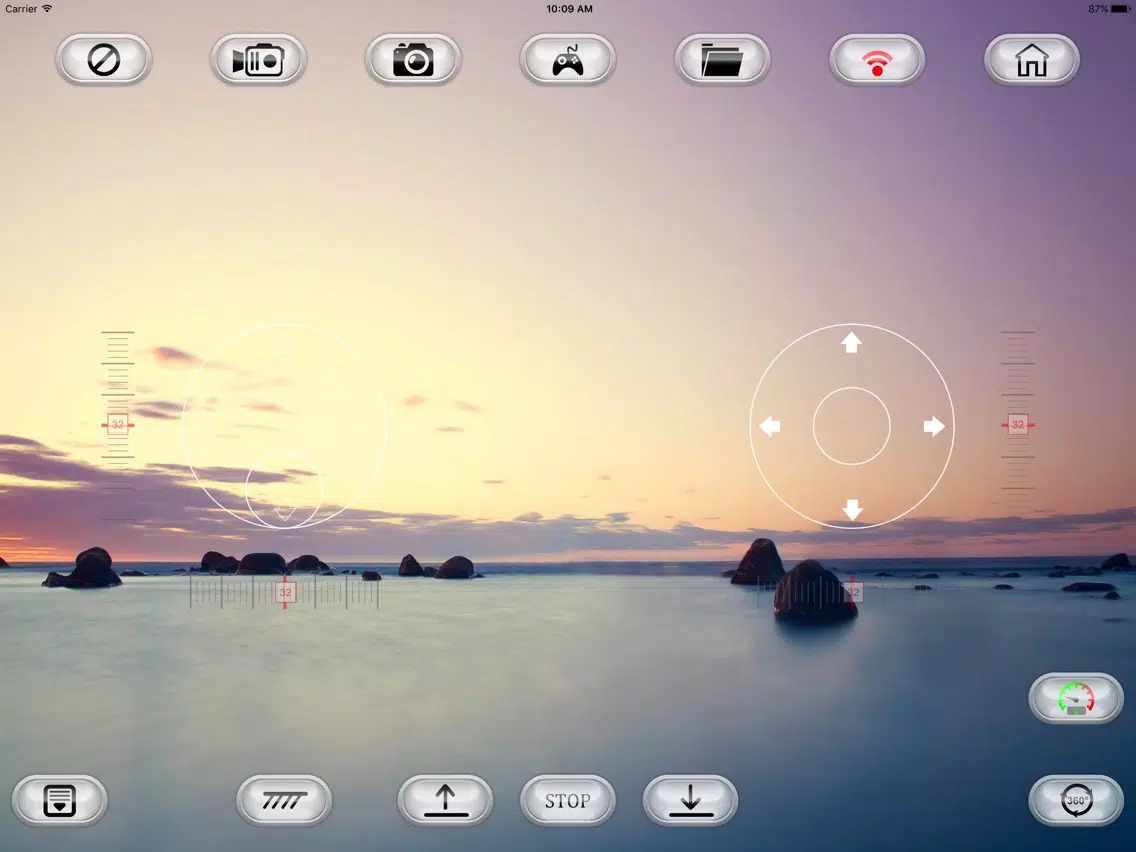Click the 32 marker under the right joystick
Screen dimensions: 1136x852
(853, 593)
